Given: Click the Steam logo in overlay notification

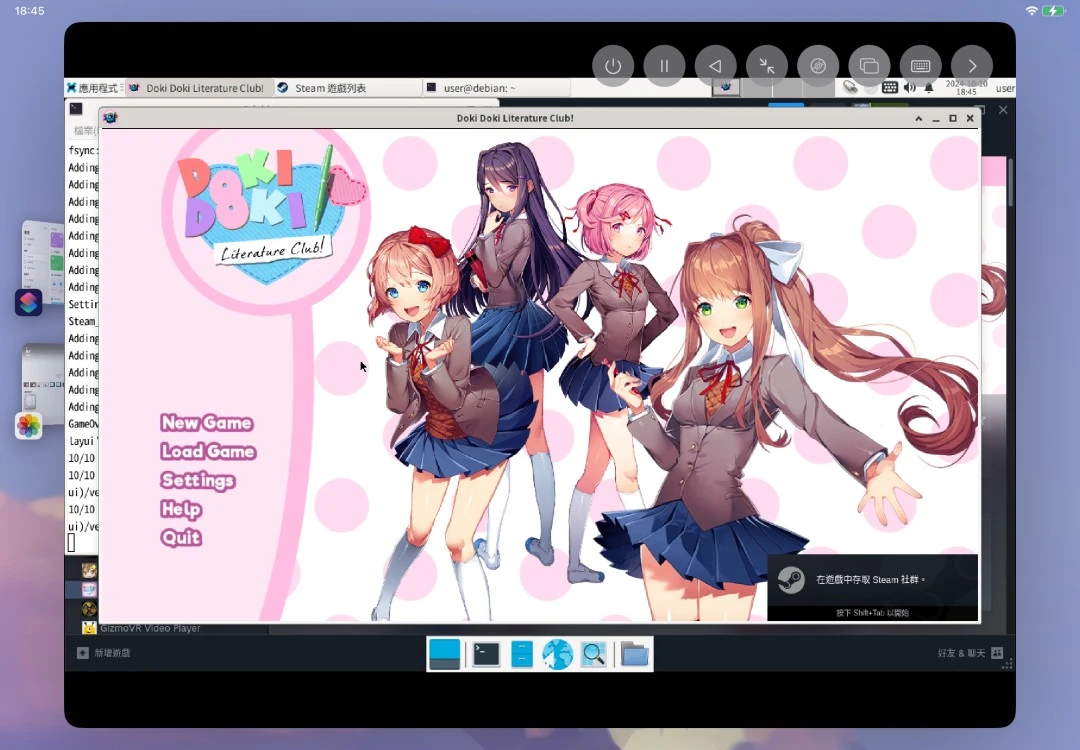Looking at the screenshot, I should 791,580.
